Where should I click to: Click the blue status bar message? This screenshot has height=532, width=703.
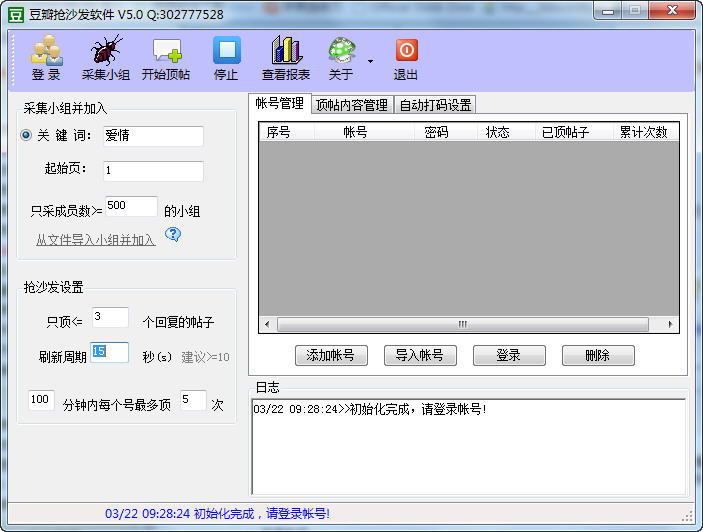tap(217, 514)
